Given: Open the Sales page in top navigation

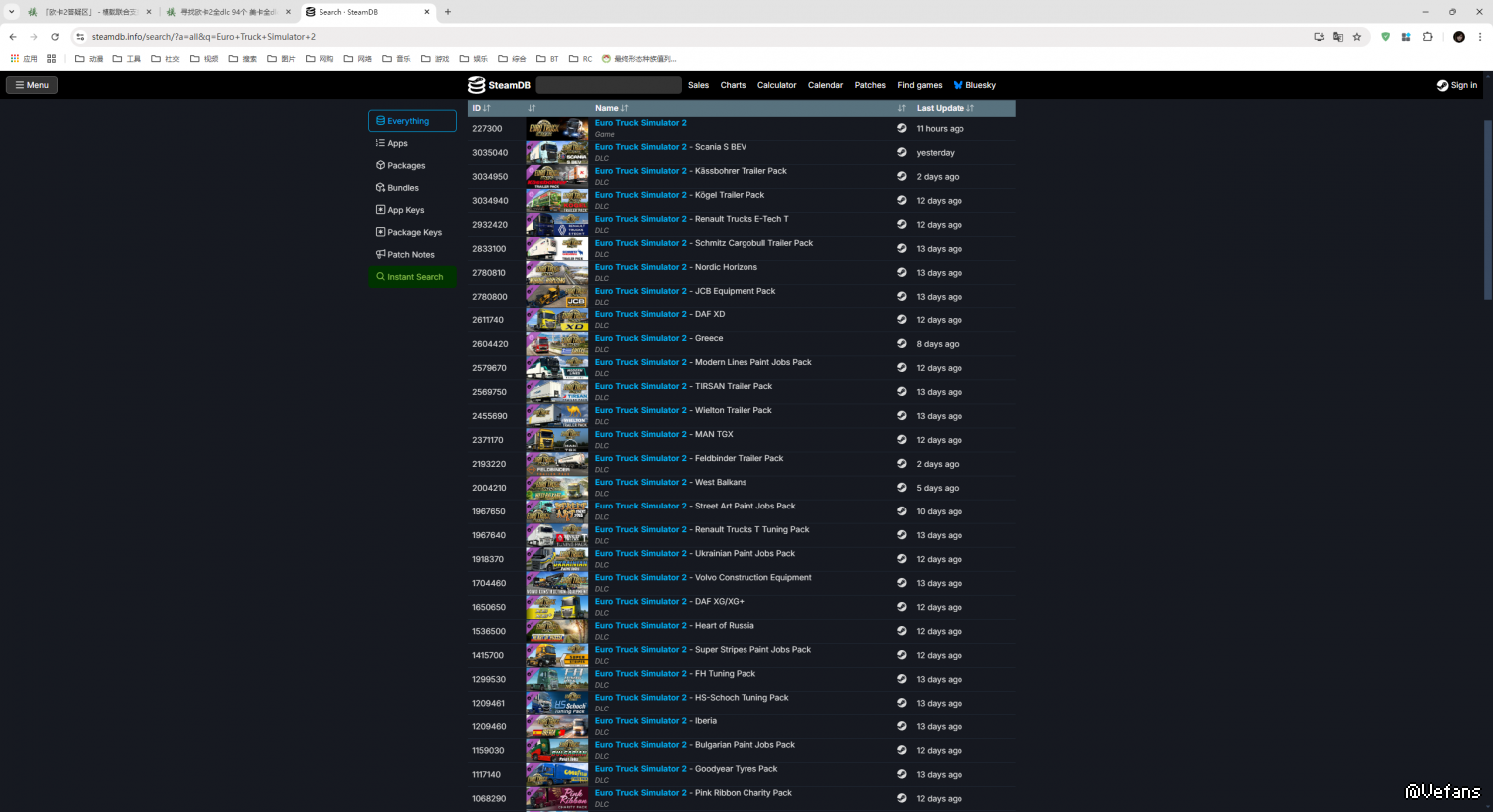Looking at the screenshot, I should 698,85.
